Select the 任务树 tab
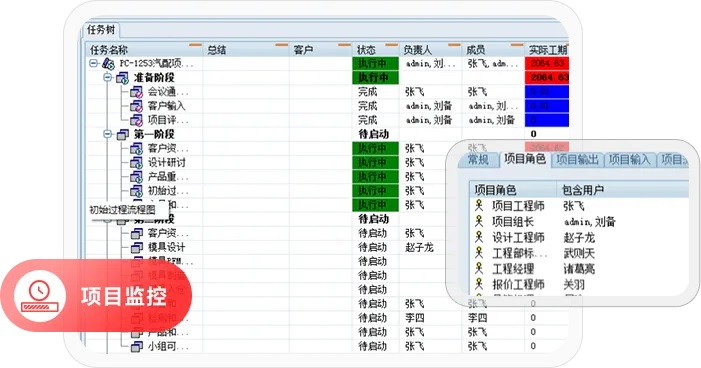The image size is (701, 368). (101, 30)
